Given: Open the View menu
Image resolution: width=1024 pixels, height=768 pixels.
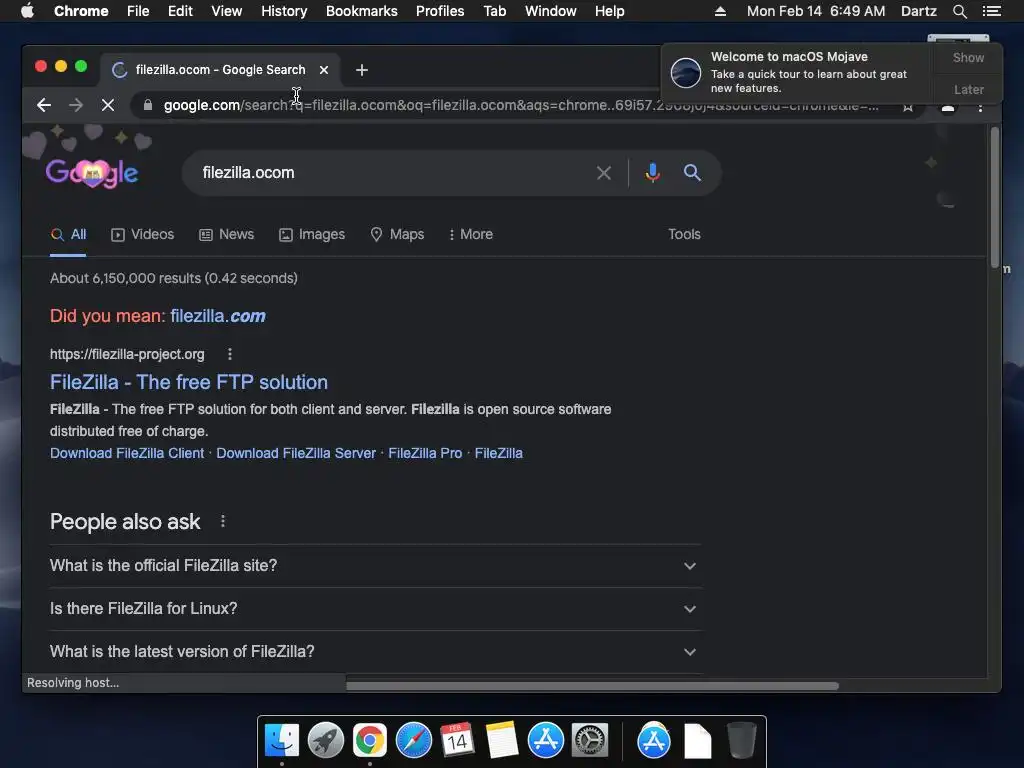Looking at the screenshot, I should (226, 11).
